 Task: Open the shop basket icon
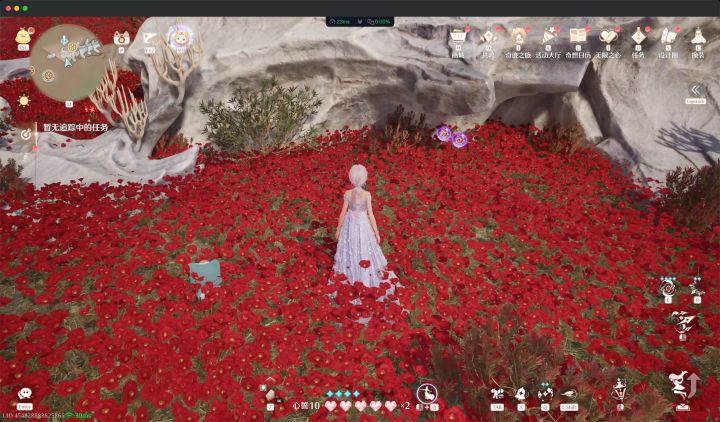pyautogui.click(x=458, y=36)
